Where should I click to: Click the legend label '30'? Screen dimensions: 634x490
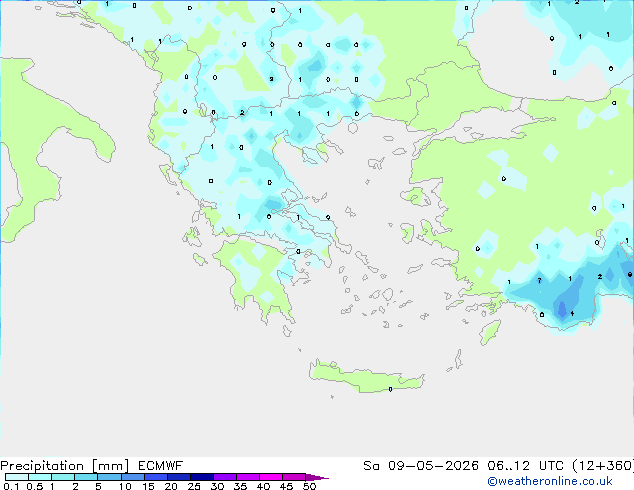217,486
